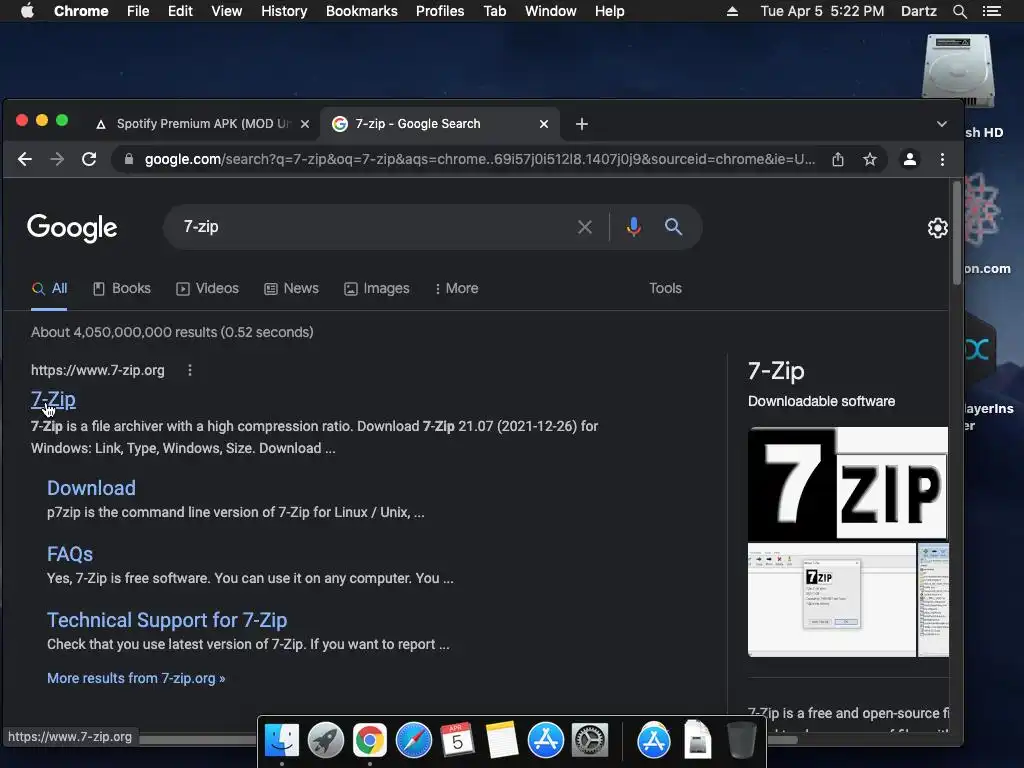The height and width of the screenshot is (768, 1024).
Task: Open a new tab with plus button
Action: (582, 124)
